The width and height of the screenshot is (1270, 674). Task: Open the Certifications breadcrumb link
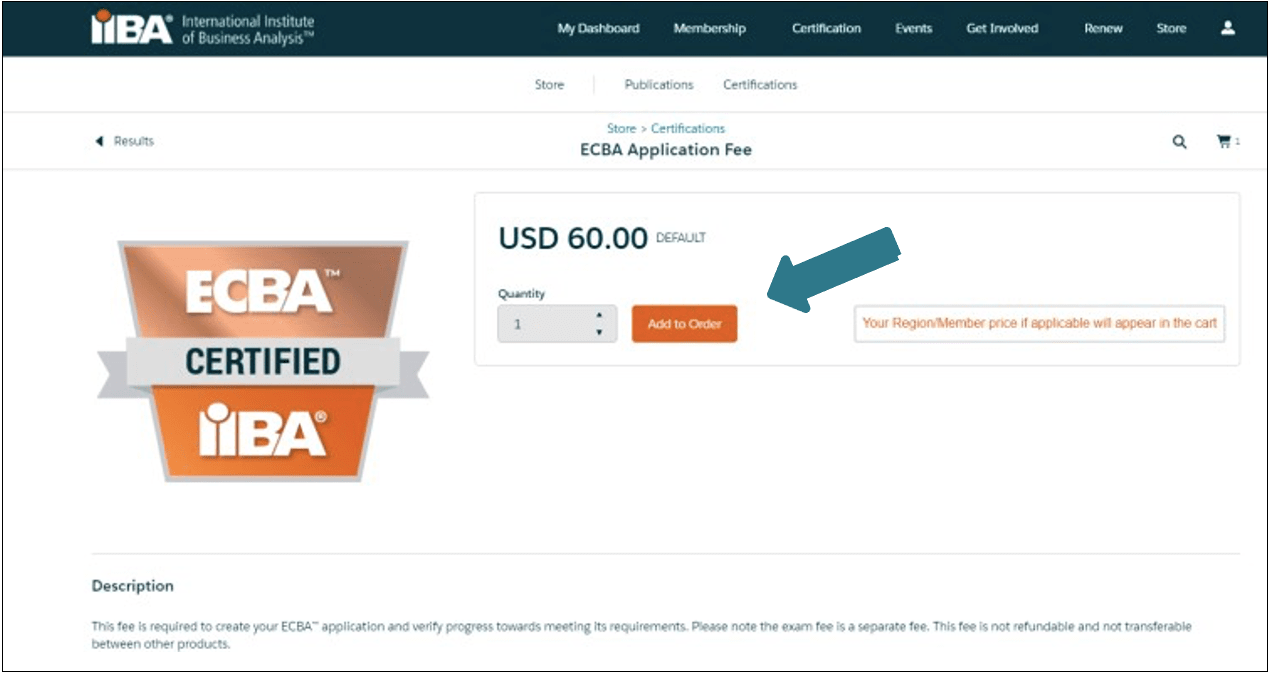[x=688, y=128]
